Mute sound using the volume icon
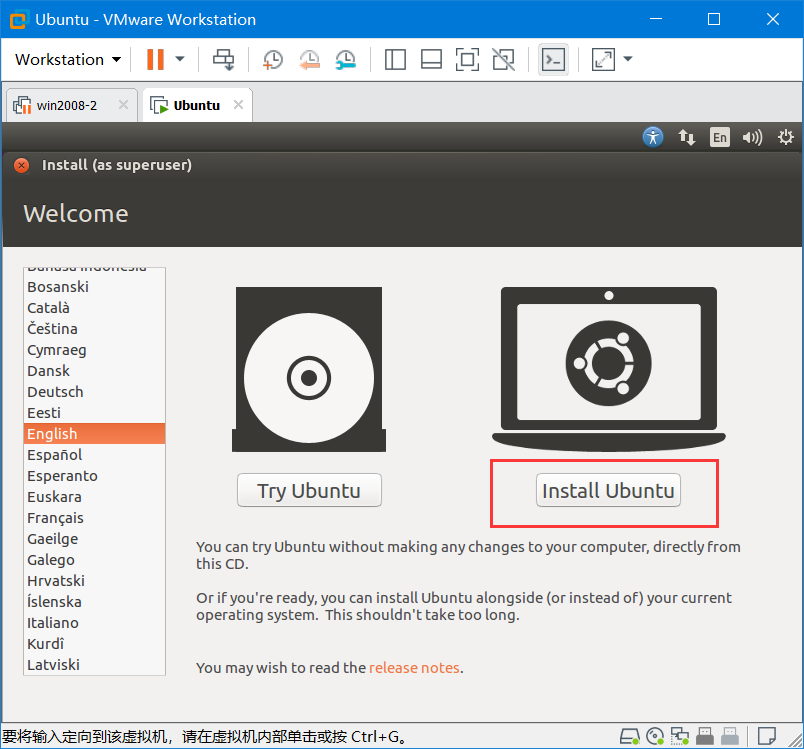Image resolution: width=804 pixels, height=749 pixels. click(752, 137)
